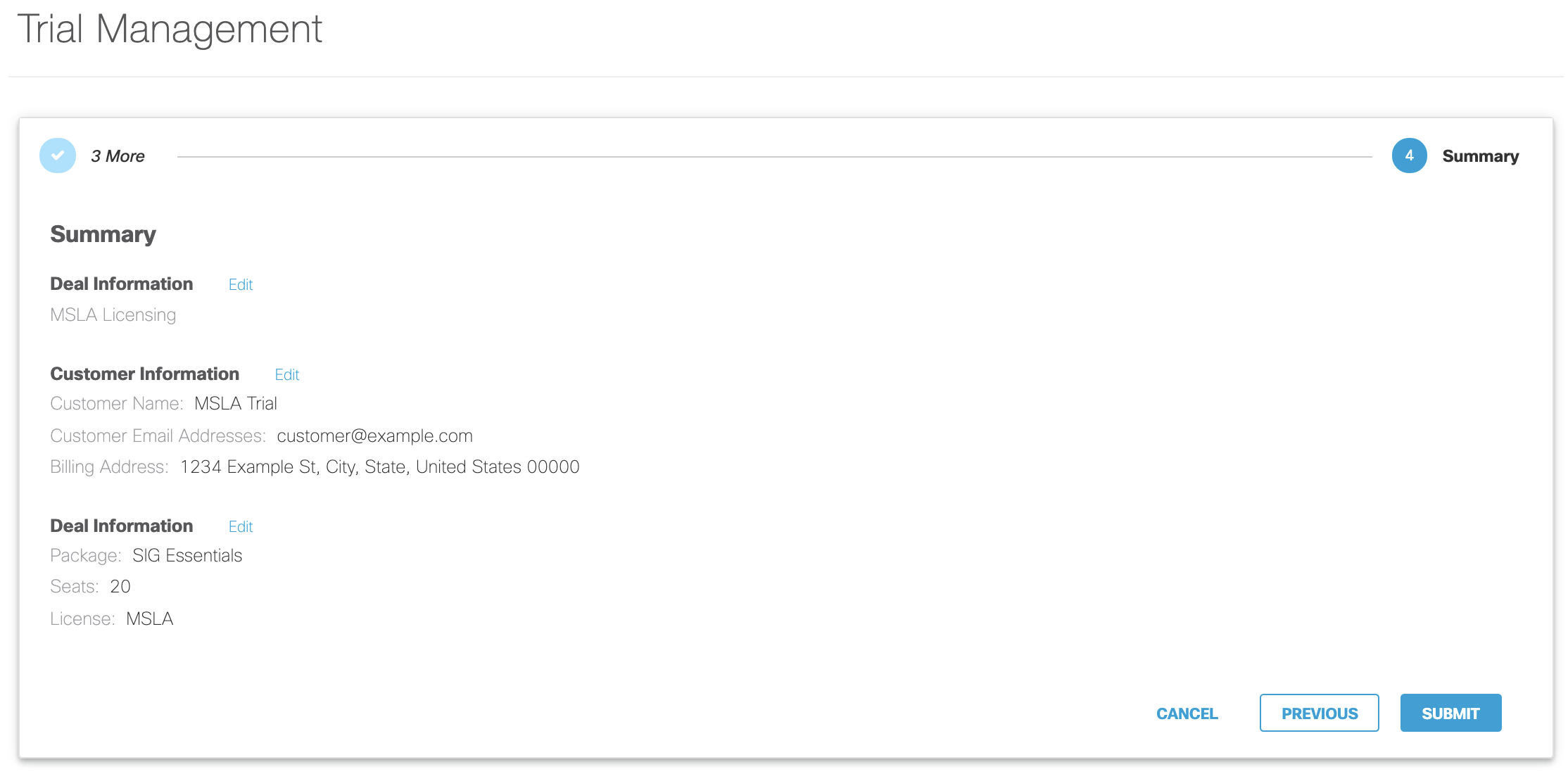The width and height of the screenshot is (1568, 774).
Task: Expand the '3 More' collapsed steps
Action: (118, 156)
